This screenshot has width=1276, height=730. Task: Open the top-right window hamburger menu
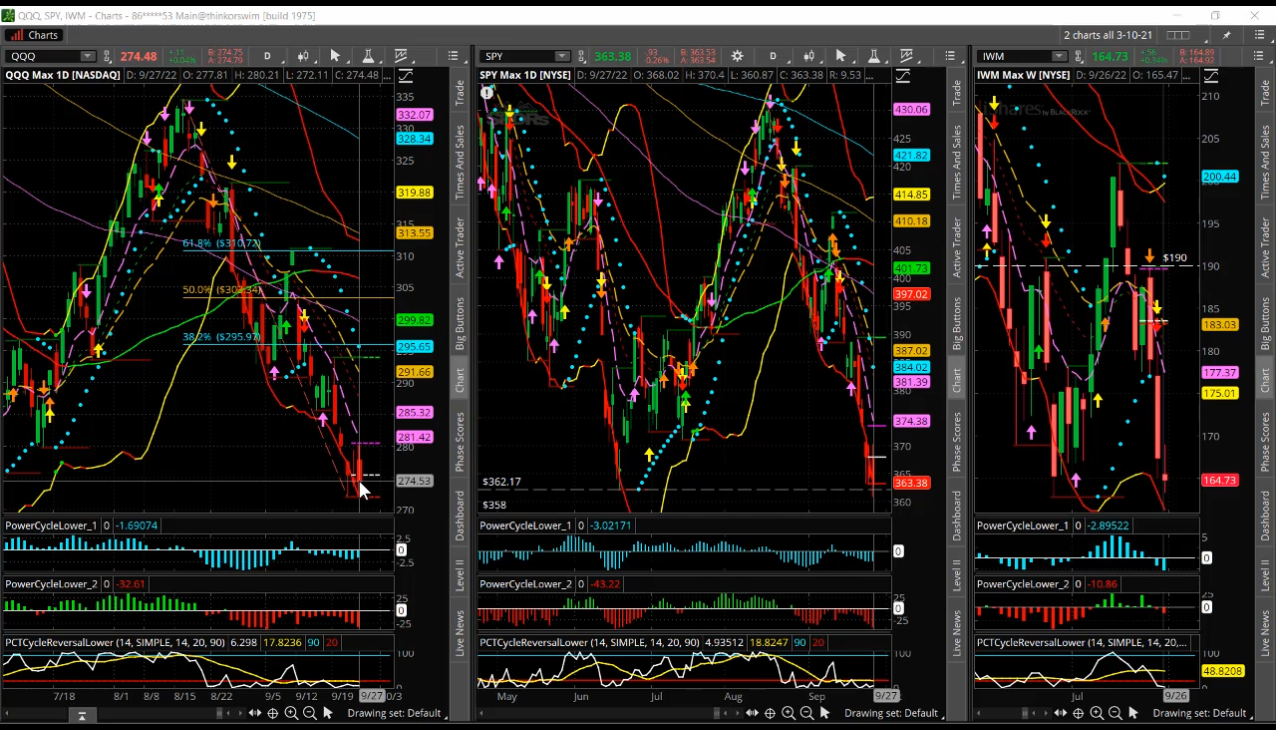pos(1259,35)
